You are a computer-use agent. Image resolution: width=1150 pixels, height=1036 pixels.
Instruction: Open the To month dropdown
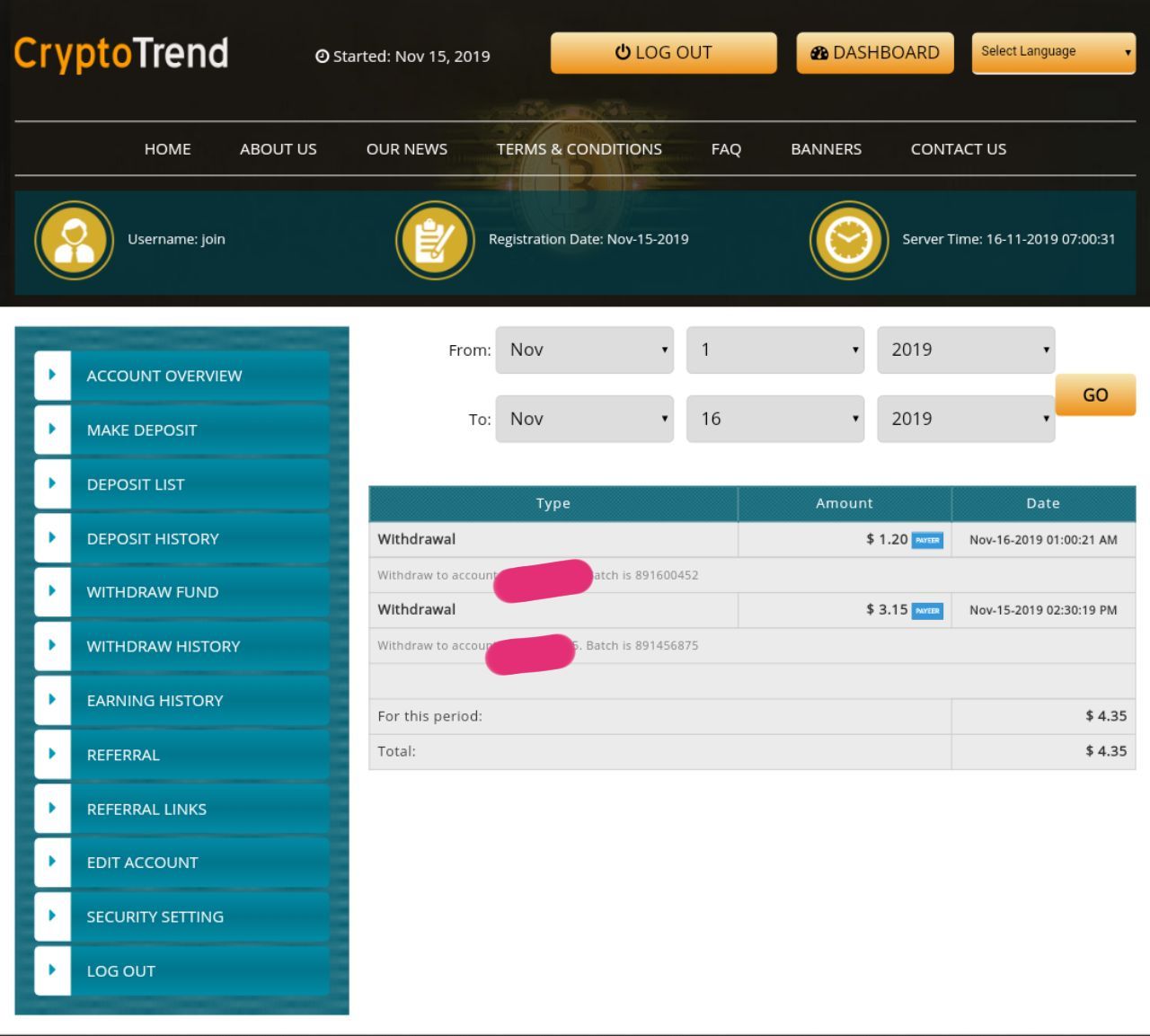584,419
